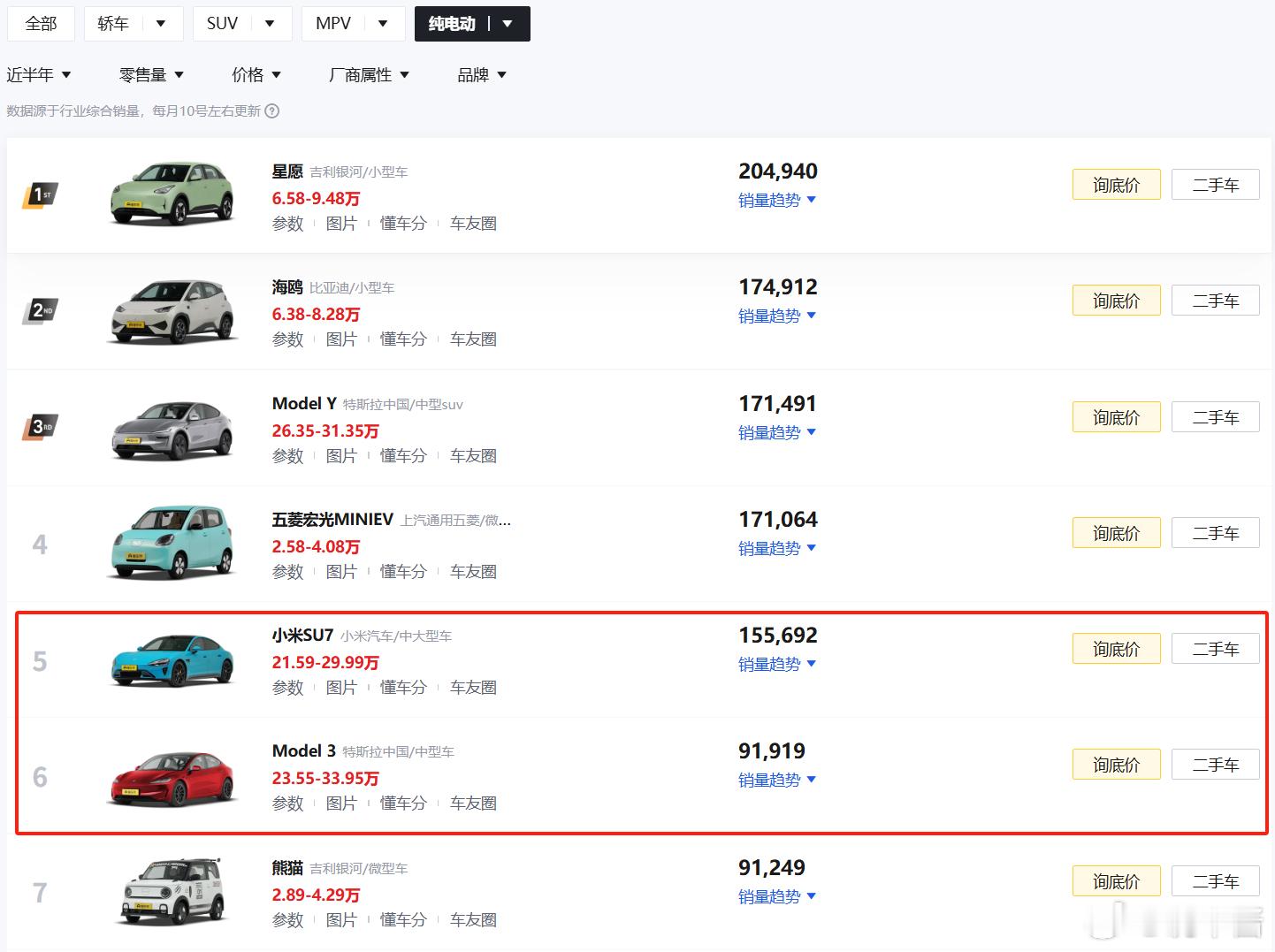1275x952 pixels.
Task: Click 二手车 for 五菱宏光MINIEV
Action: click(x=1216, y=533)
